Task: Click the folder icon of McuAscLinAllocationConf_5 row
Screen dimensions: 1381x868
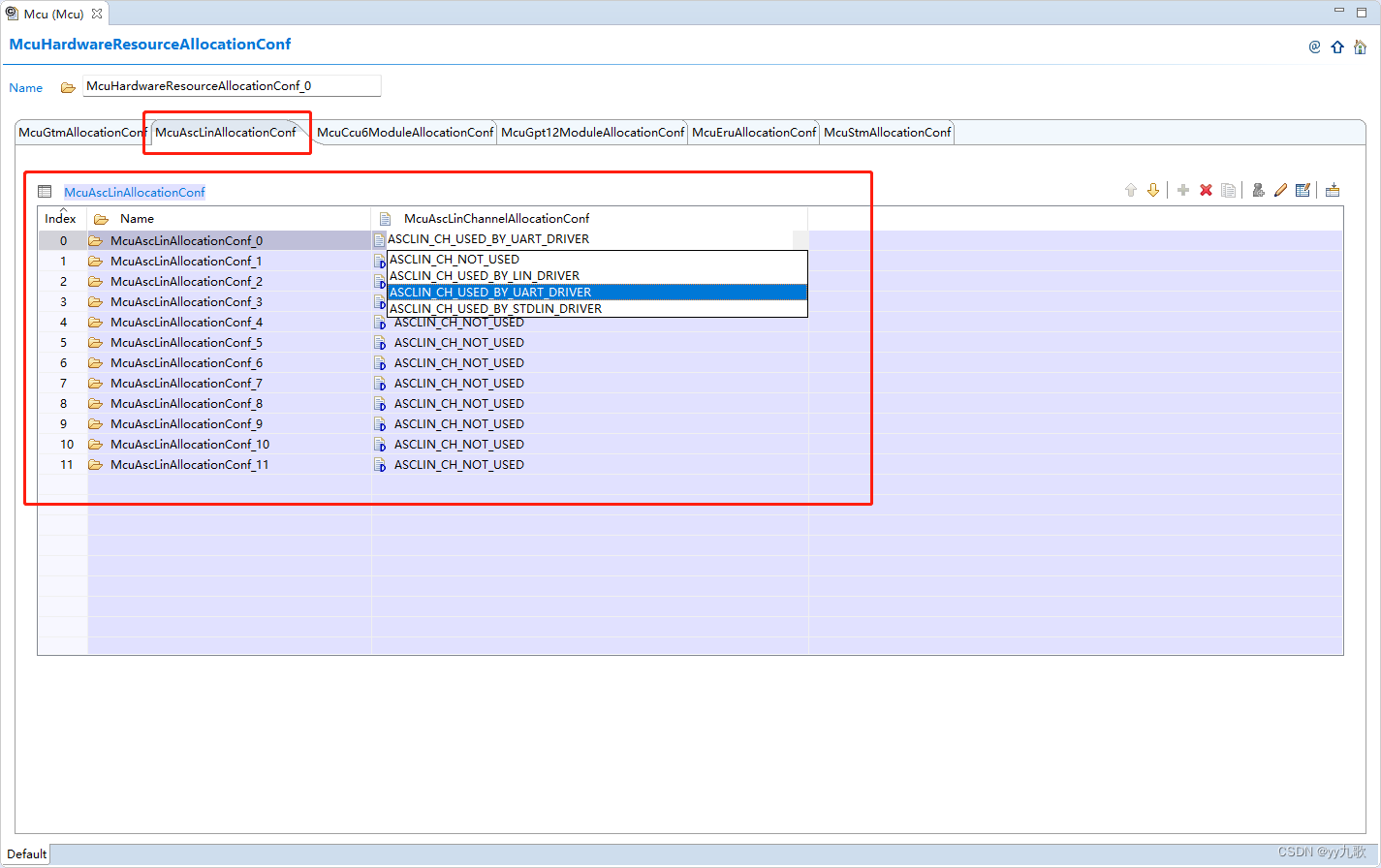Action: 95,343
